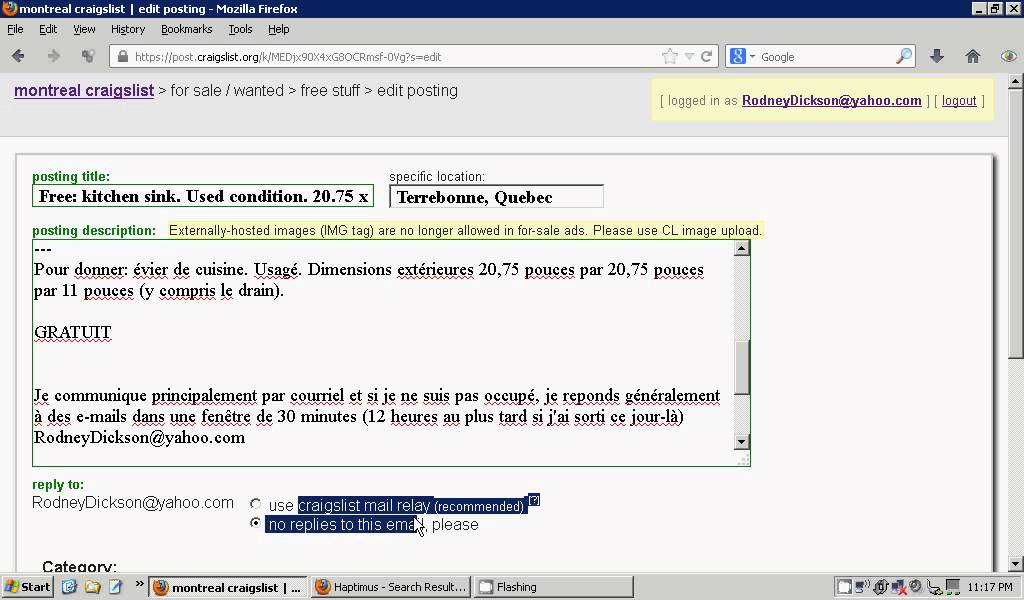The width and height of the screenshot is (1024, 600).
Task: Reload the page with the refresh icon
Action: (707, 57)
